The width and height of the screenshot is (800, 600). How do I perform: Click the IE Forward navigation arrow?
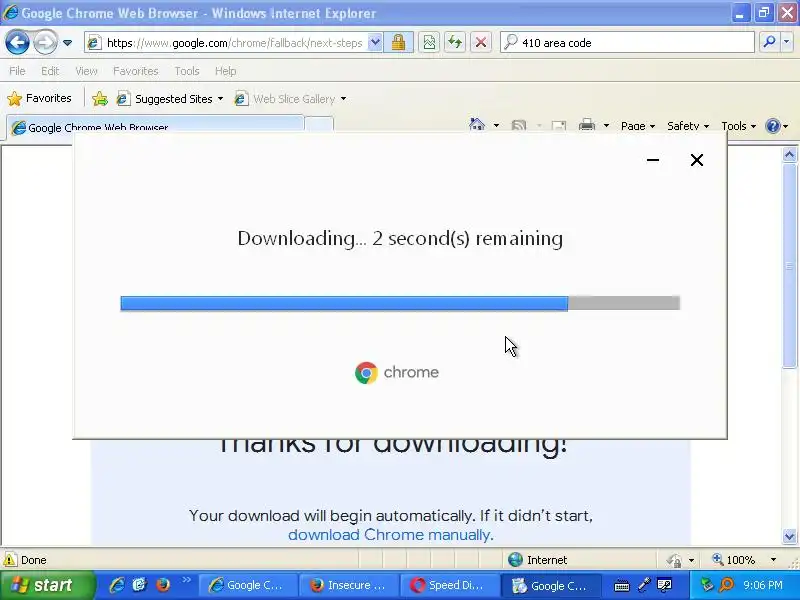[x=45, y=42]
